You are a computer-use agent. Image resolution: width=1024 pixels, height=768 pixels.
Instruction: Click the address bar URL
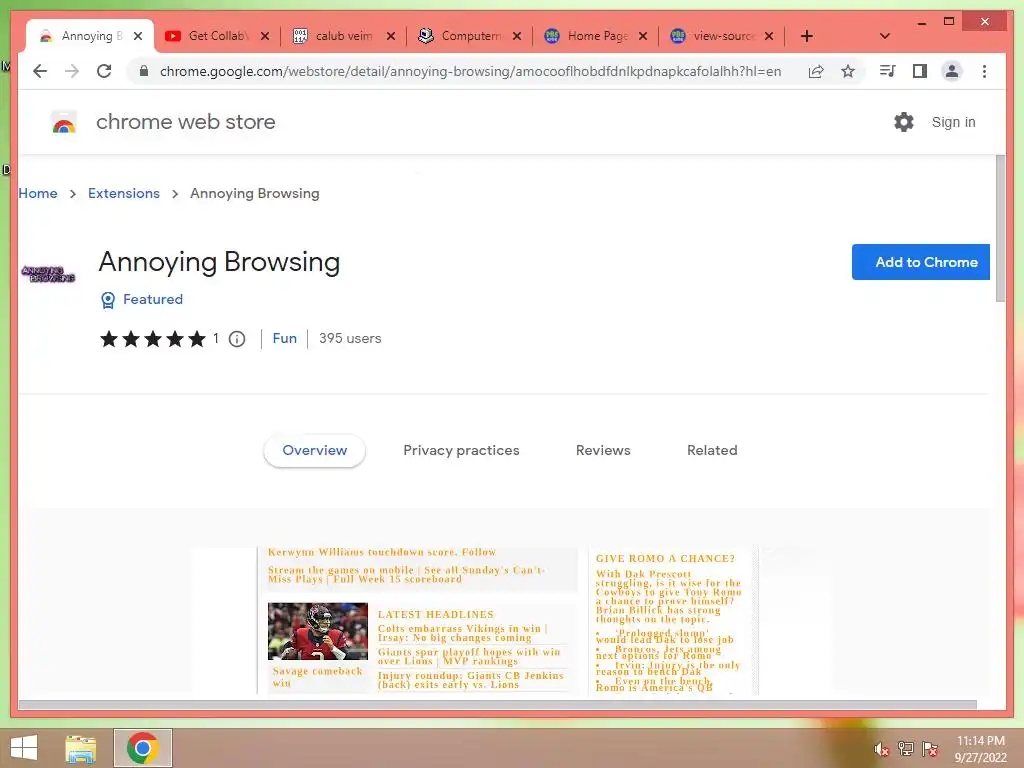(470, 71)
